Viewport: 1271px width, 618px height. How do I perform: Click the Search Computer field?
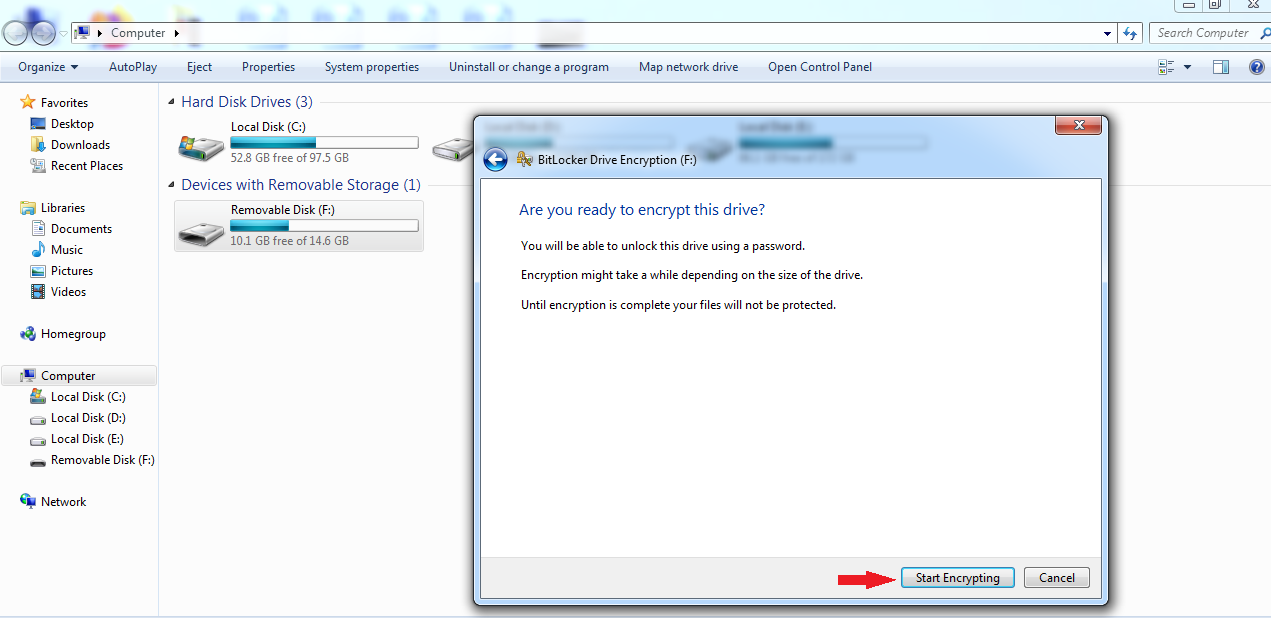click(x=1203, y=33)
